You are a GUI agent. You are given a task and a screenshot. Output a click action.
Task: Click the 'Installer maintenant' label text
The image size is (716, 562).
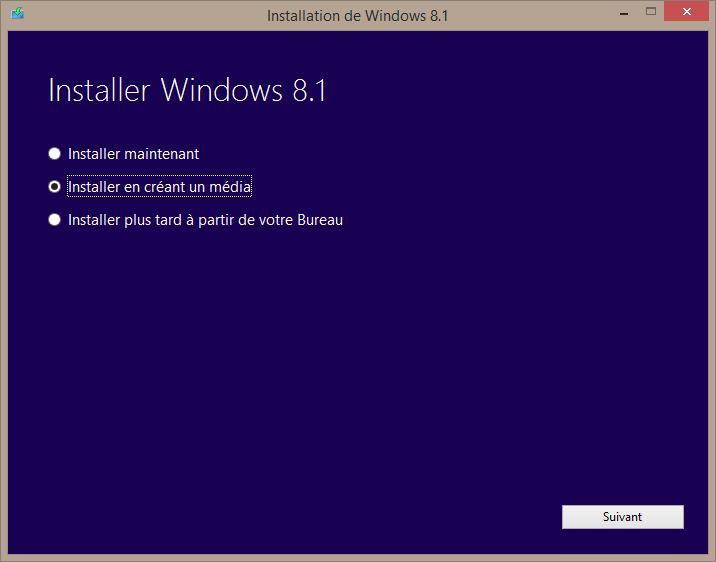[133, 154]
